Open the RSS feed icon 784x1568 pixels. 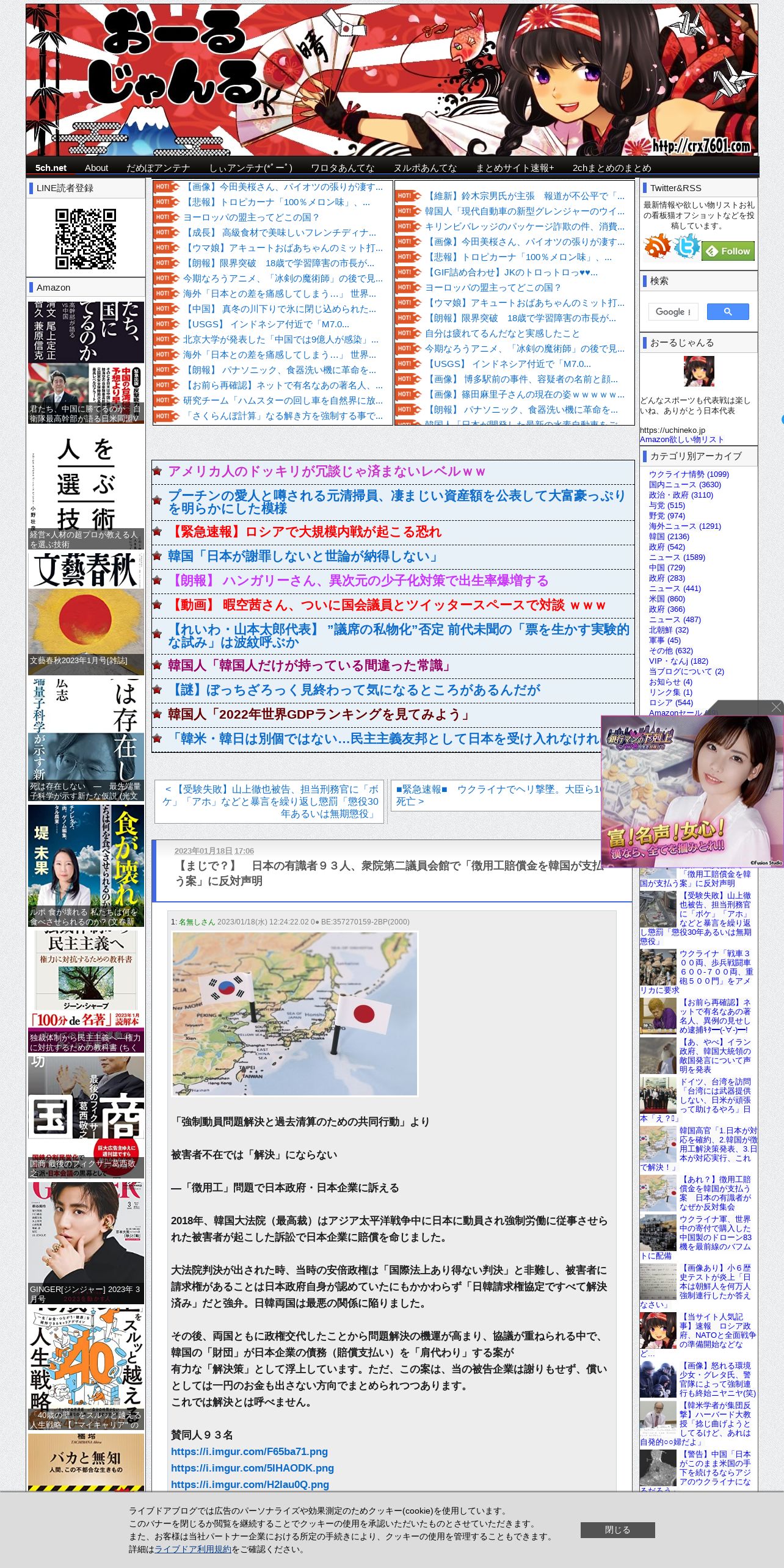coord(657,246)
